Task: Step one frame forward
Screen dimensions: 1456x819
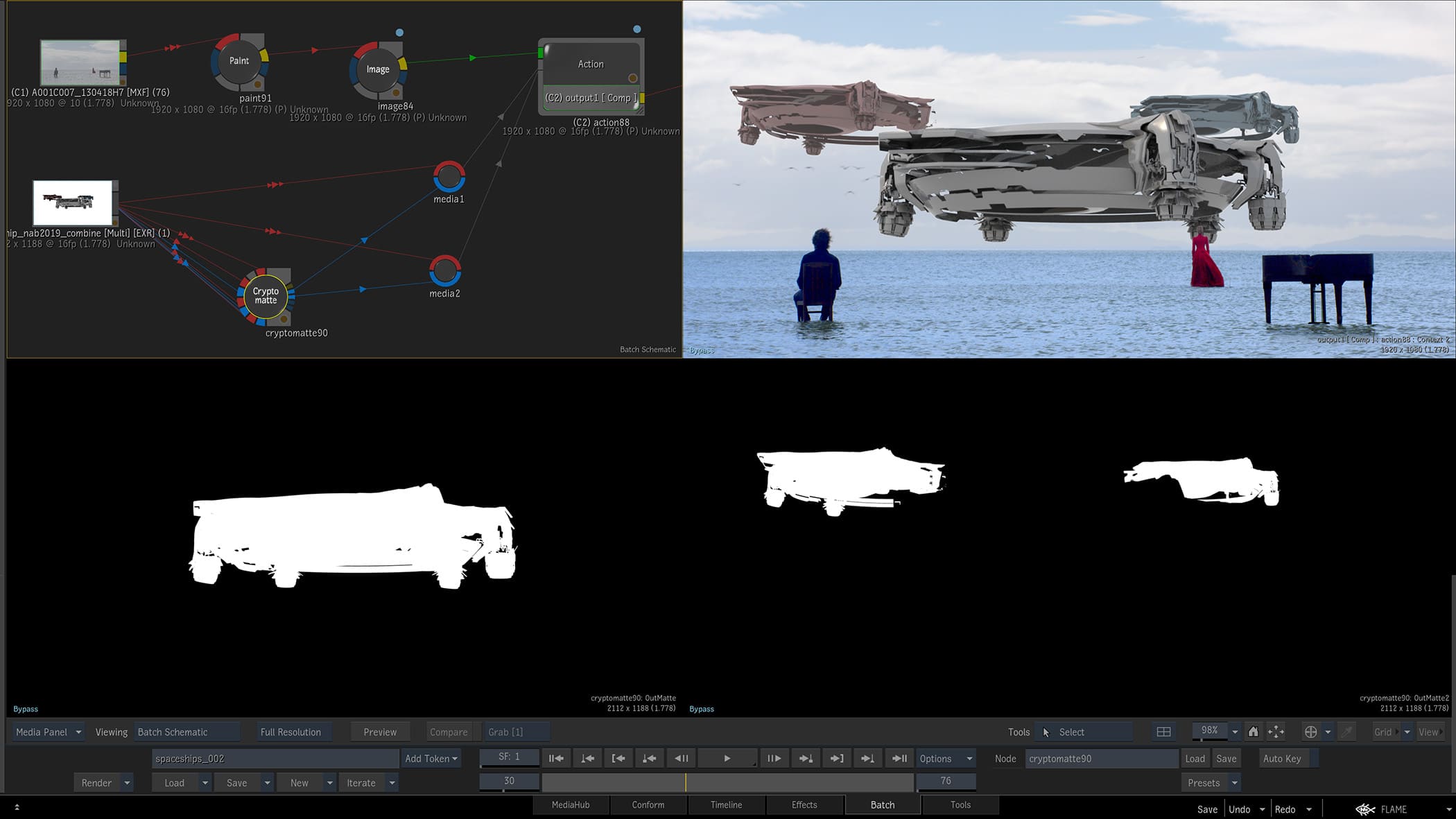Action: [774, 759]
